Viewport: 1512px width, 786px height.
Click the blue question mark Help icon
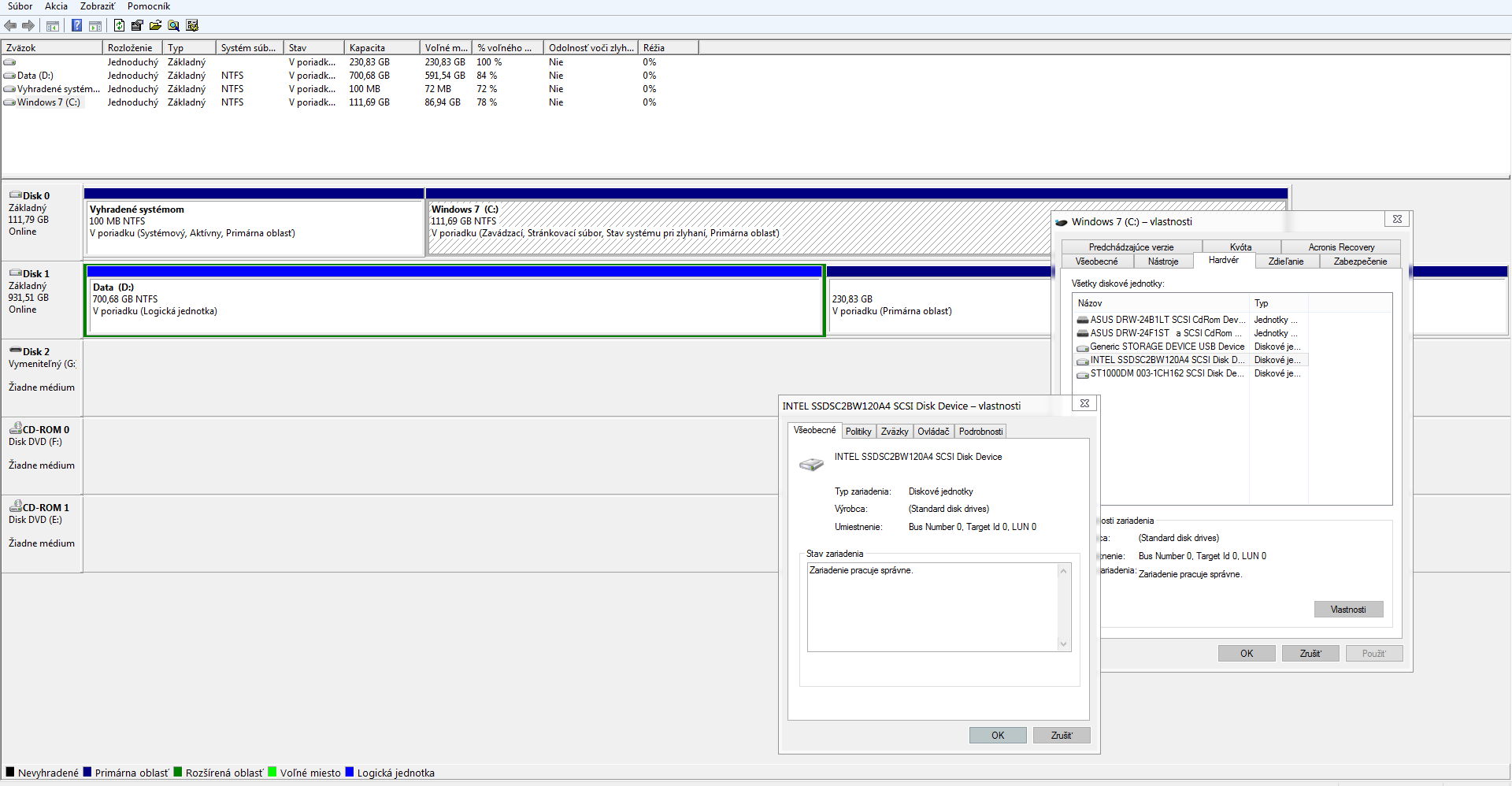[76, 26]
